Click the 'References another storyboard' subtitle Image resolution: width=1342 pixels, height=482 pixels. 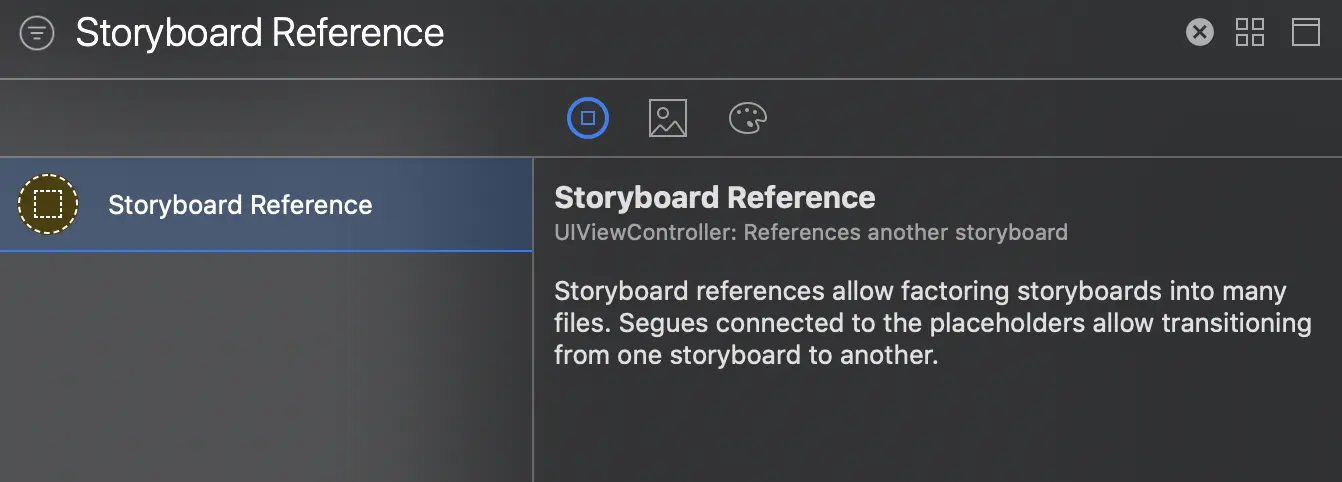pyautogui.click(x=905, y=233)
